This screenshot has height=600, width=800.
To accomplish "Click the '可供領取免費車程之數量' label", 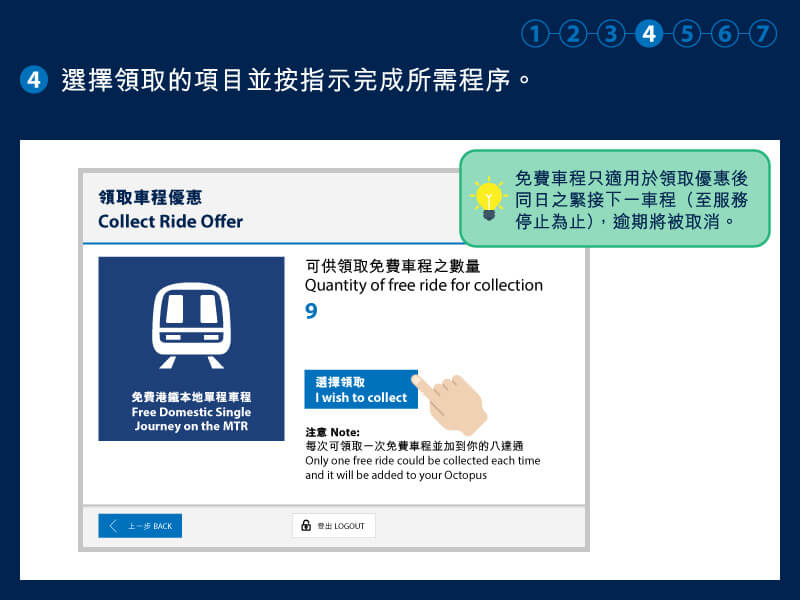I will pos(393,266).
